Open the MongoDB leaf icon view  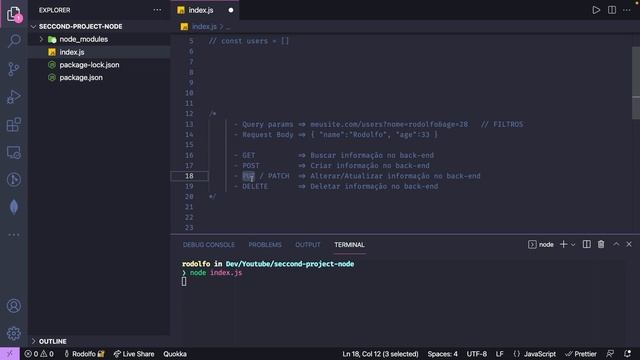click(13, 207)
